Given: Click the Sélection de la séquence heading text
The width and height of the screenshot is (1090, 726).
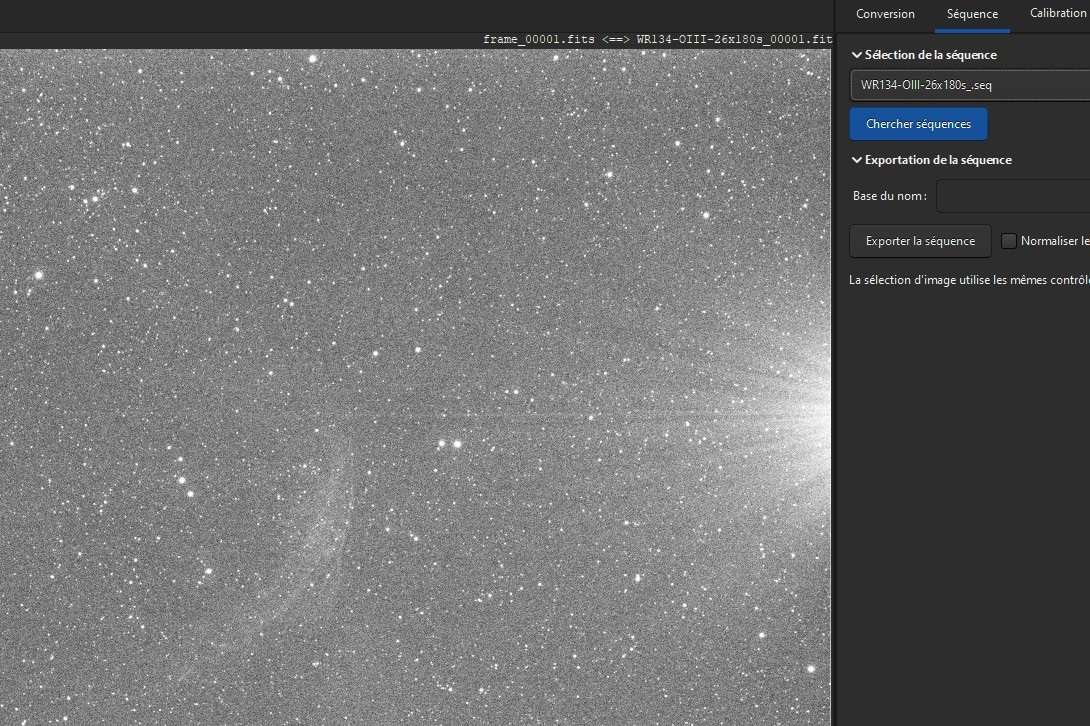Looking at the screenshot, I should coord(930,55).
